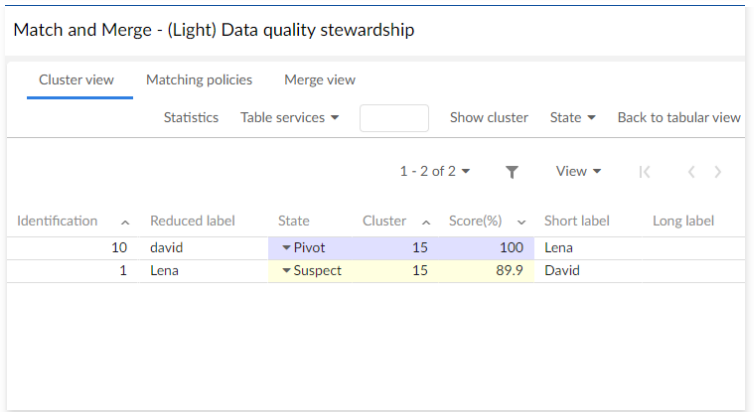Go to first page arrow icon
Image resolution: width=754 pixels, height=419 pixels.
645,172
